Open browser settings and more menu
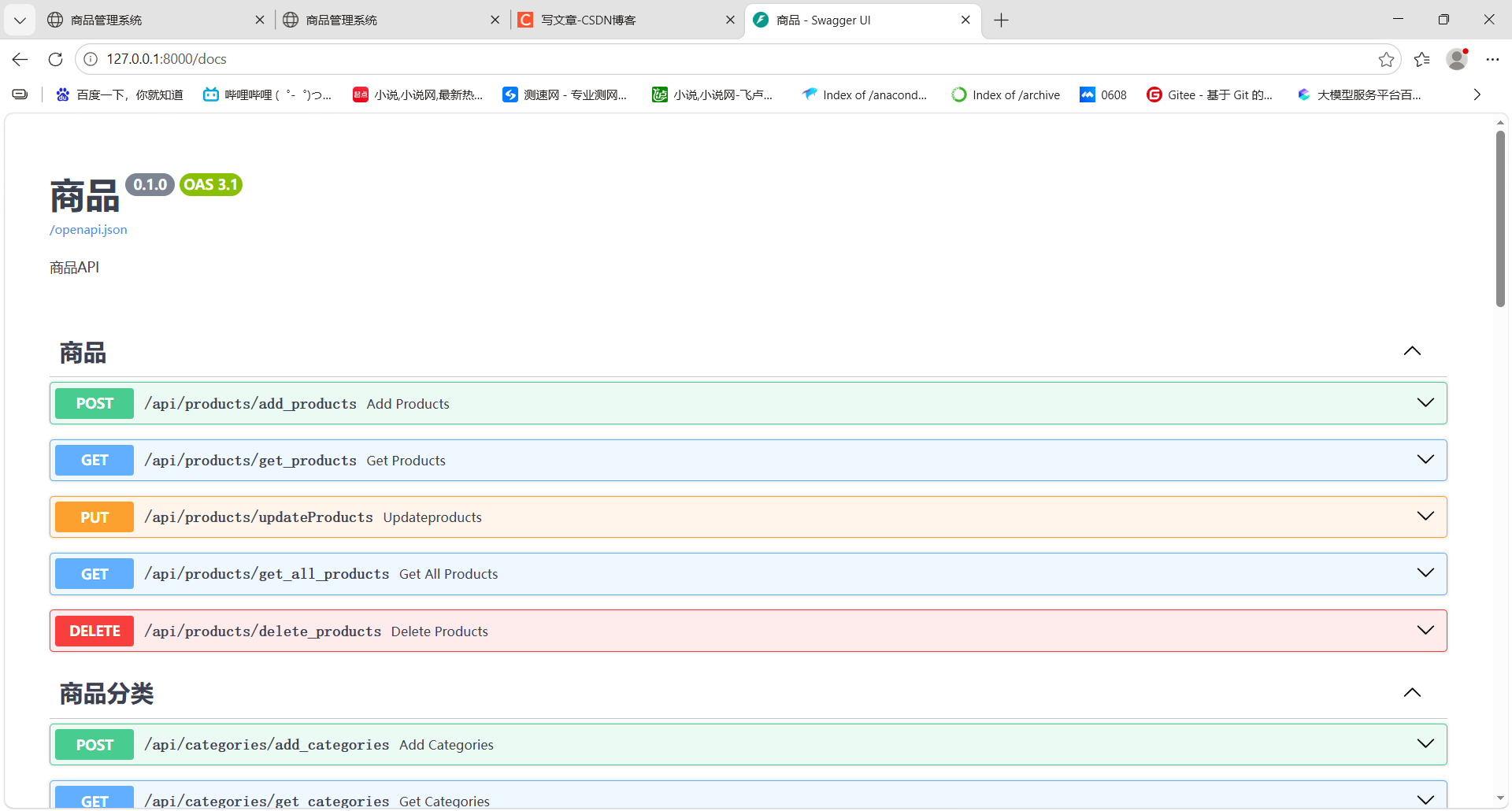The image size is (1512, 811). (1492, 59)
